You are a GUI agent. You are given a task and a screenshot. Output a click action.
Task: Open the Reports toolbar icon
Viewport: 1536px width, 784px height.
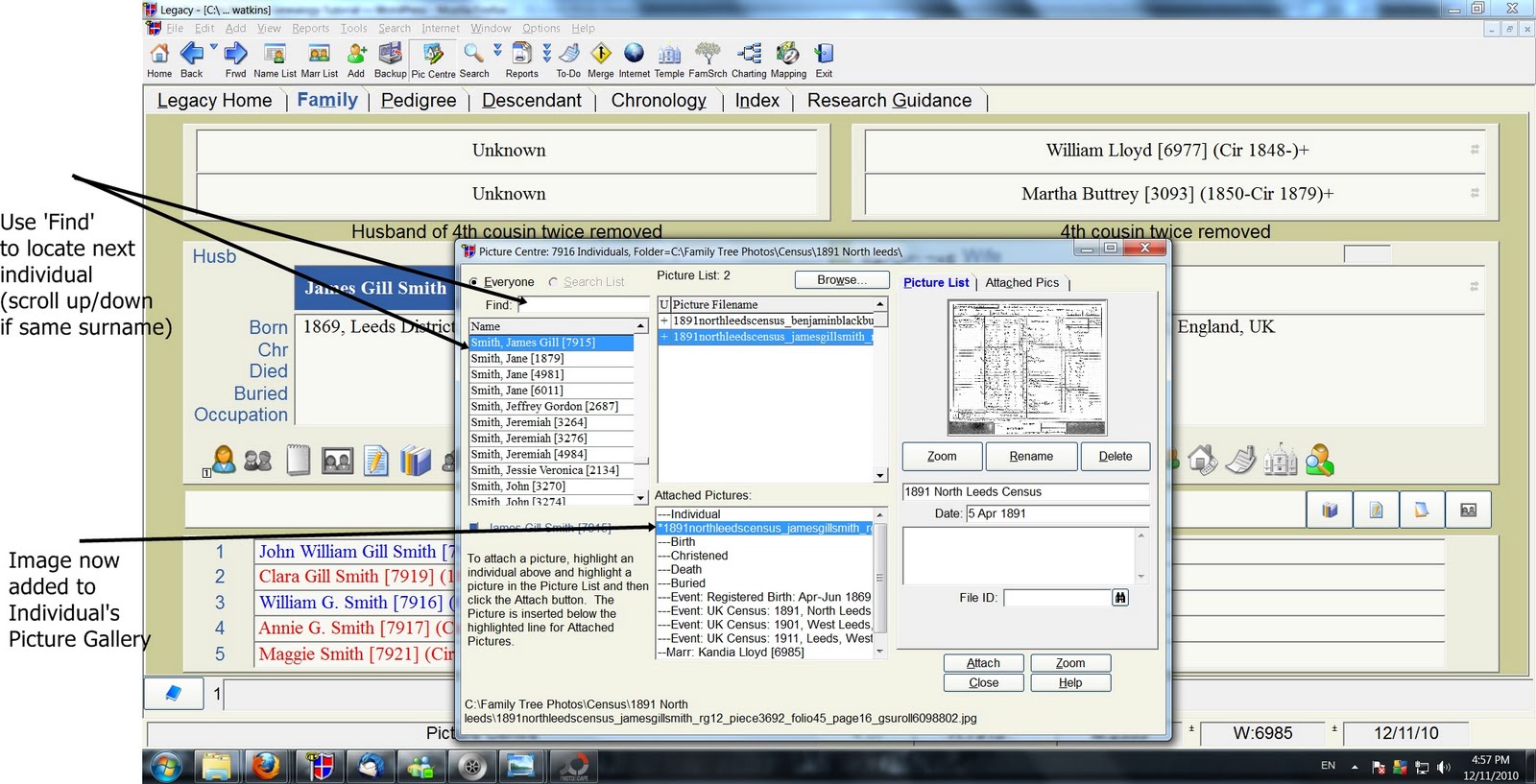[521, 59]
